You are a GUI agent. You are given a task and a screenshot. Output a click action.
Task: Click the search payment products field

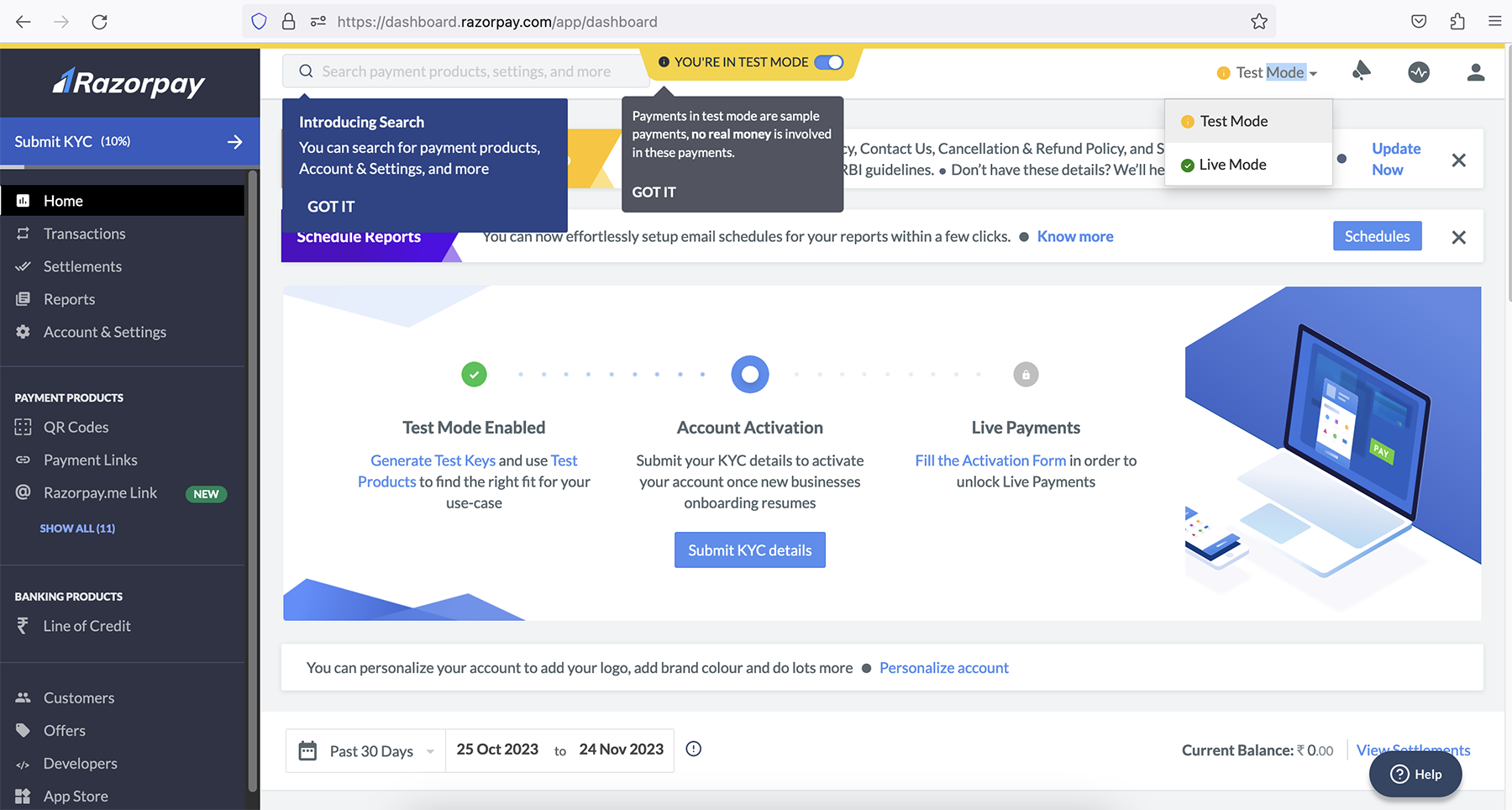(x=466, y=71)
